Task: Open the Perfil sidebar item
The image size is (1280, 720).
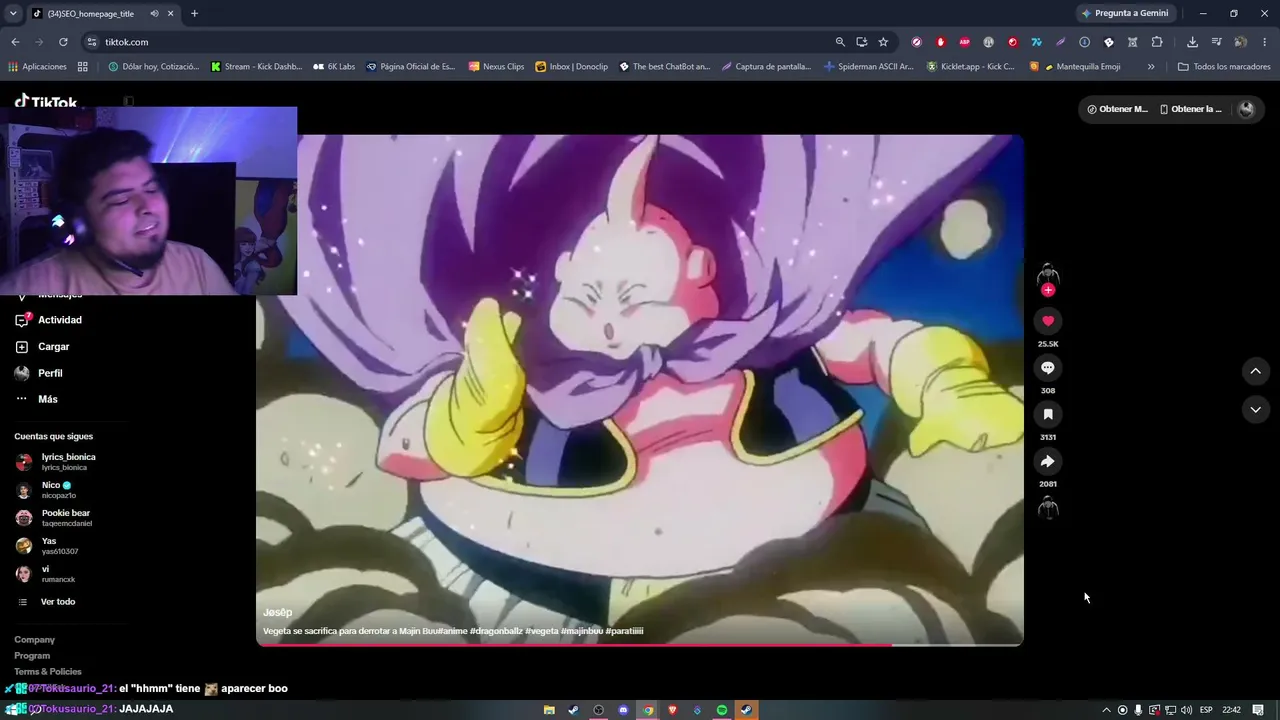Action: [x=38, y=373]
